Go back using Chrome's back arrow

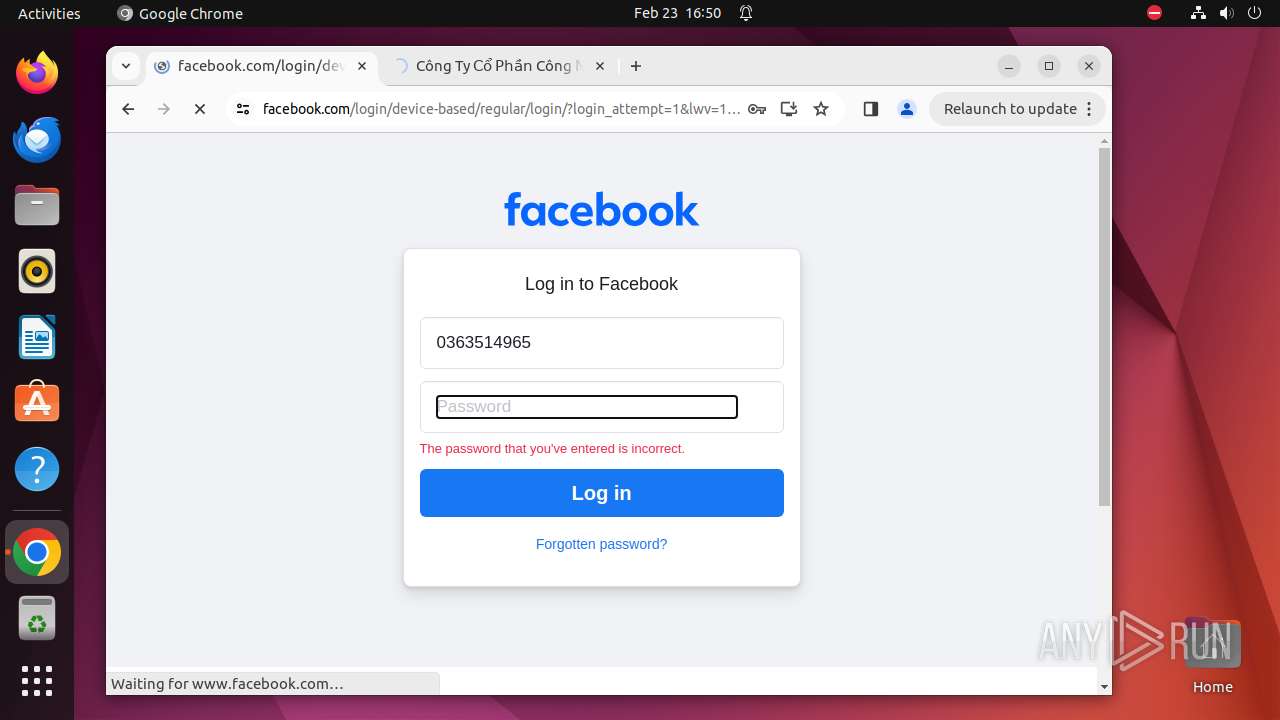point(128,109)
